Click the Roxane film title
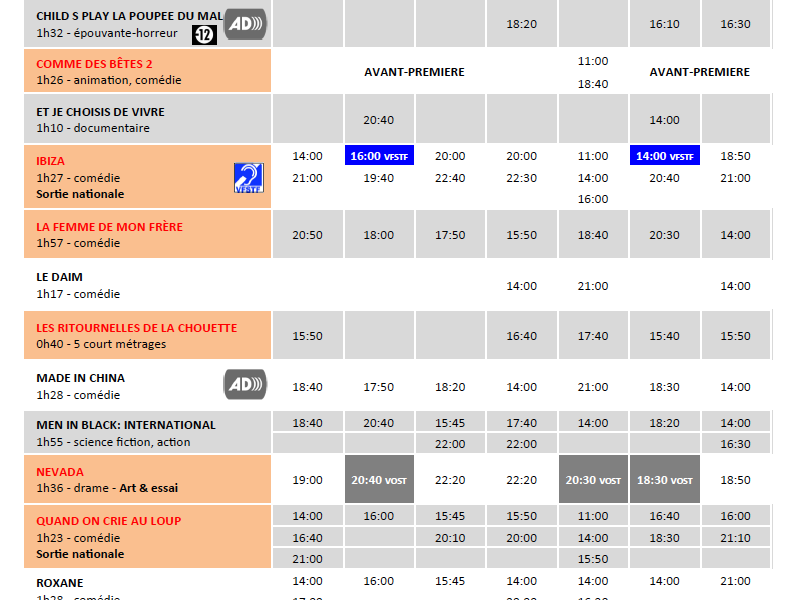800x600 pixels. coord(60,583)
